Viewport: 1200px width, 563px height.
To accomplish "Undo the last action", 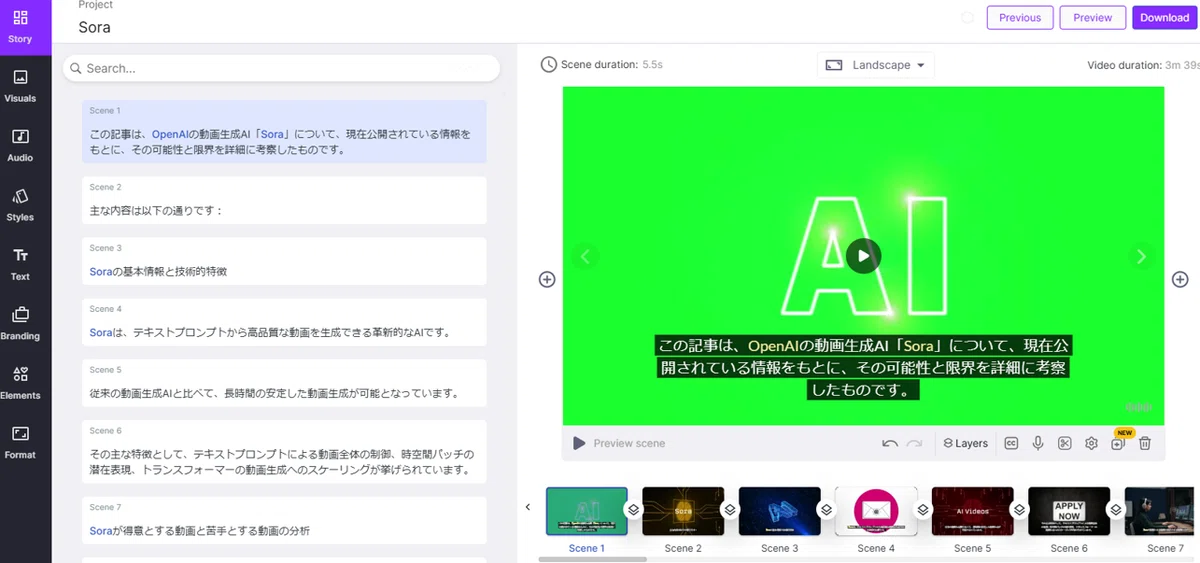I will (890, 443).
